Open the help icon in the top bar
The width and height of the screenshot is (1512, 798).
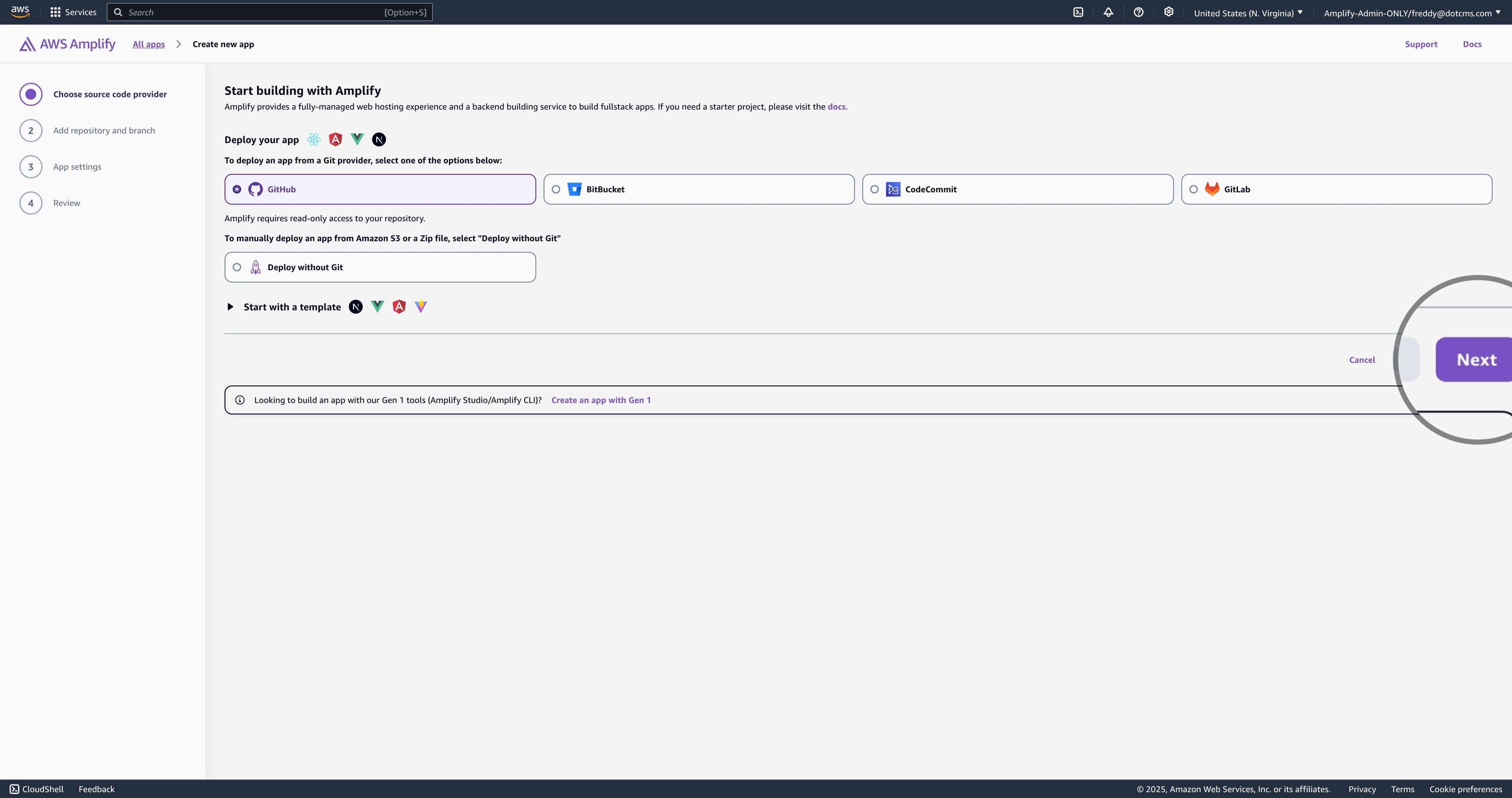click(x=1139, y=12)
